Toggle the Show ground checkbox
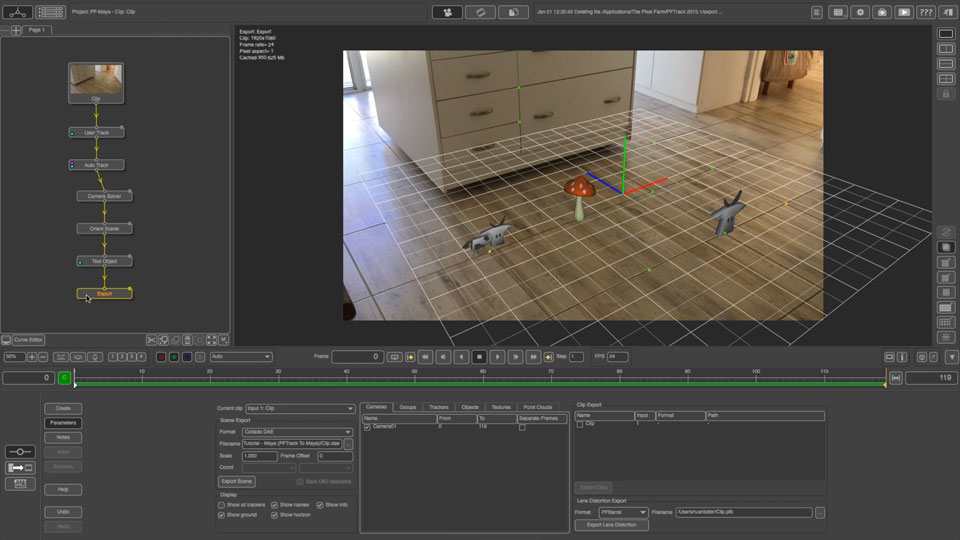 tap(221, 515)
